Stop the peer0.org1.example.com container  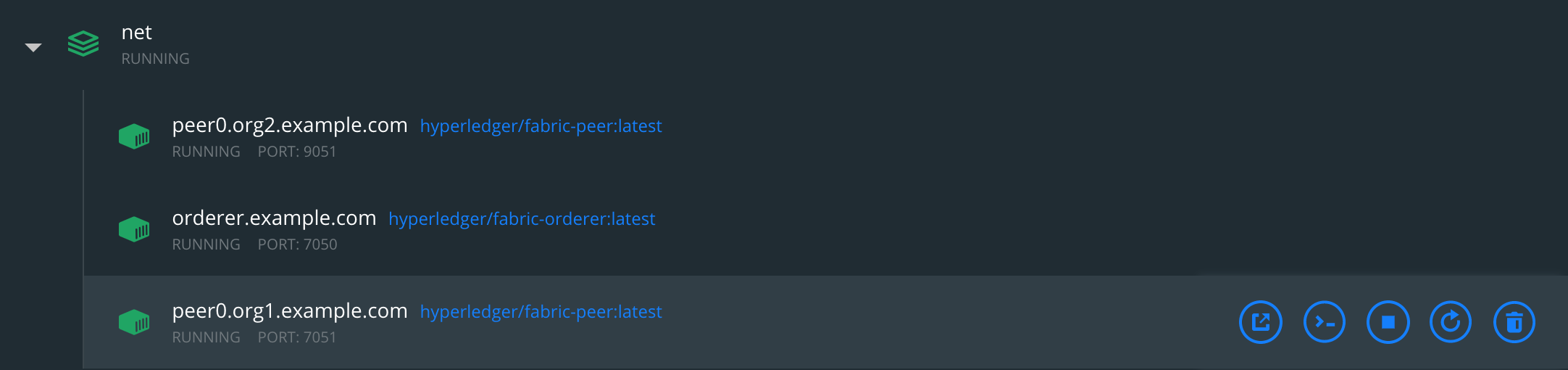click(x=1388, y=322)
